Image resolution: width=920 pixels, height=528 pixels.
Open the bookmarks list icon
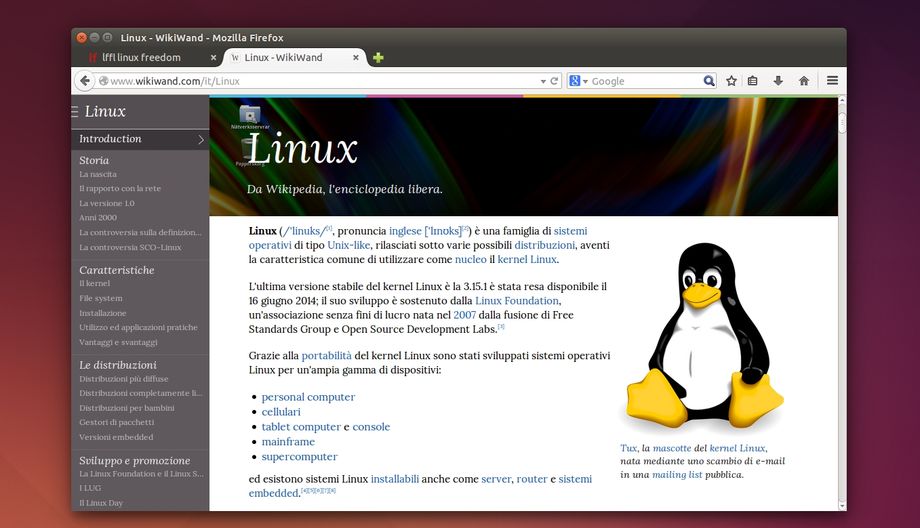coord(753,81)
